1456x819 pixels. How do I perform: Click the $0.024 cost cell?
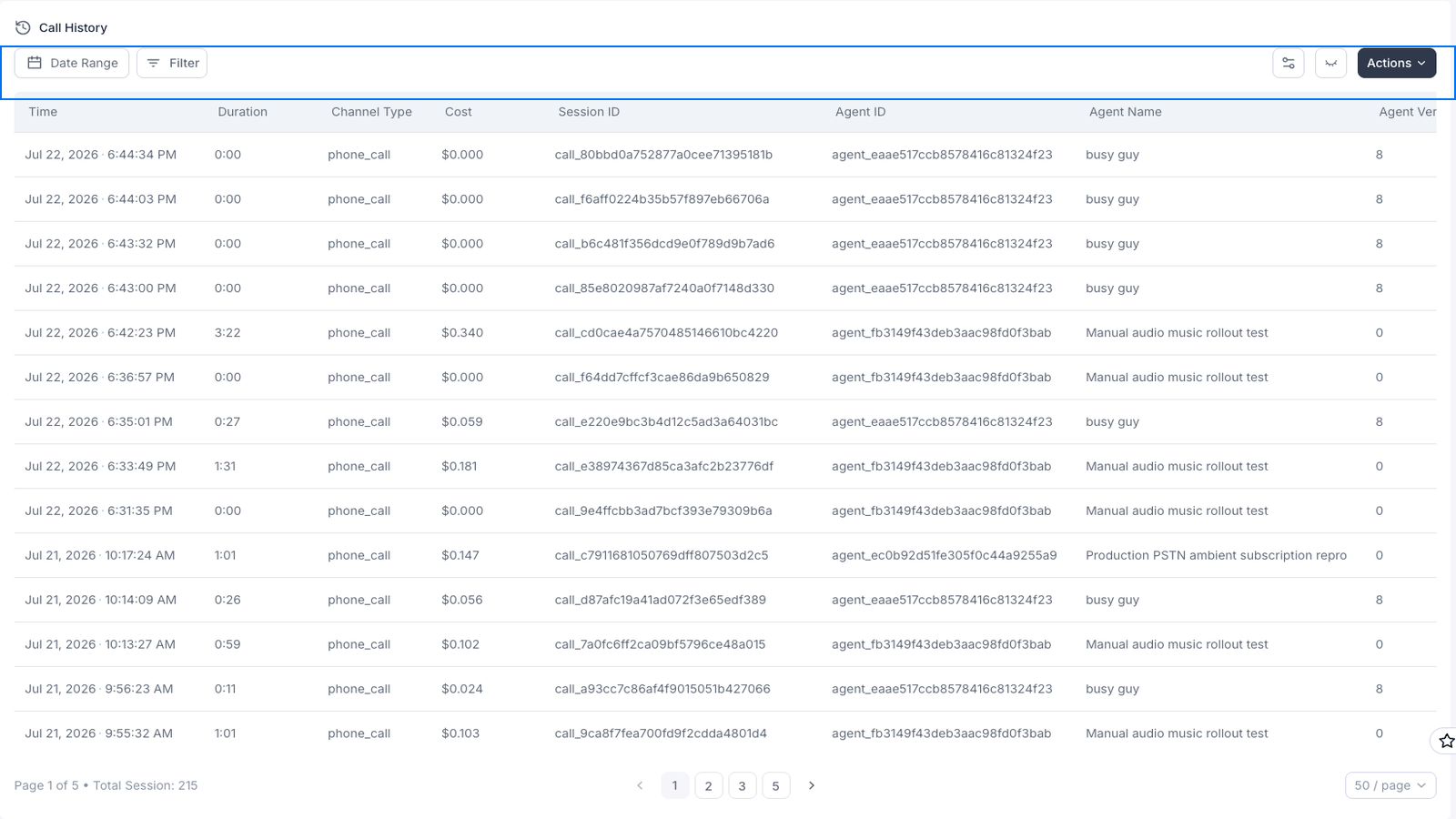tap(462, 689)
